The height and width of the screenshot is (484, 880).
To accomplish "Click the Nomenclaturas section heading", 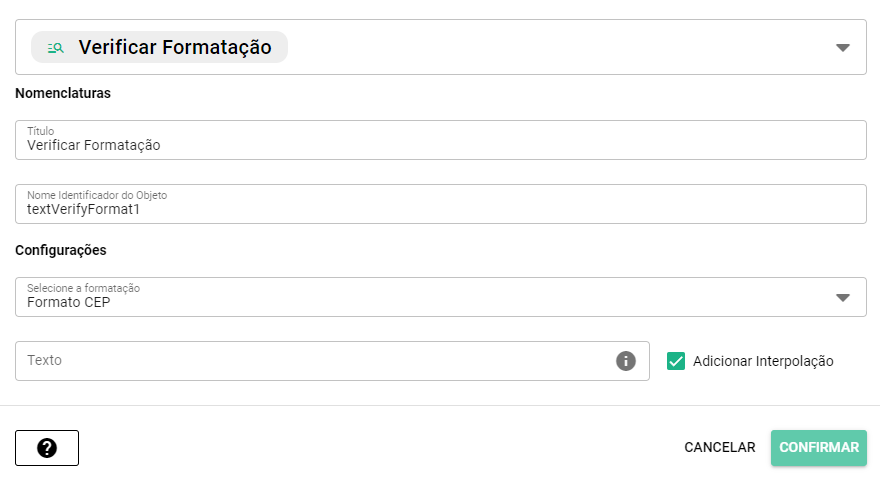I will click(63, 94).
